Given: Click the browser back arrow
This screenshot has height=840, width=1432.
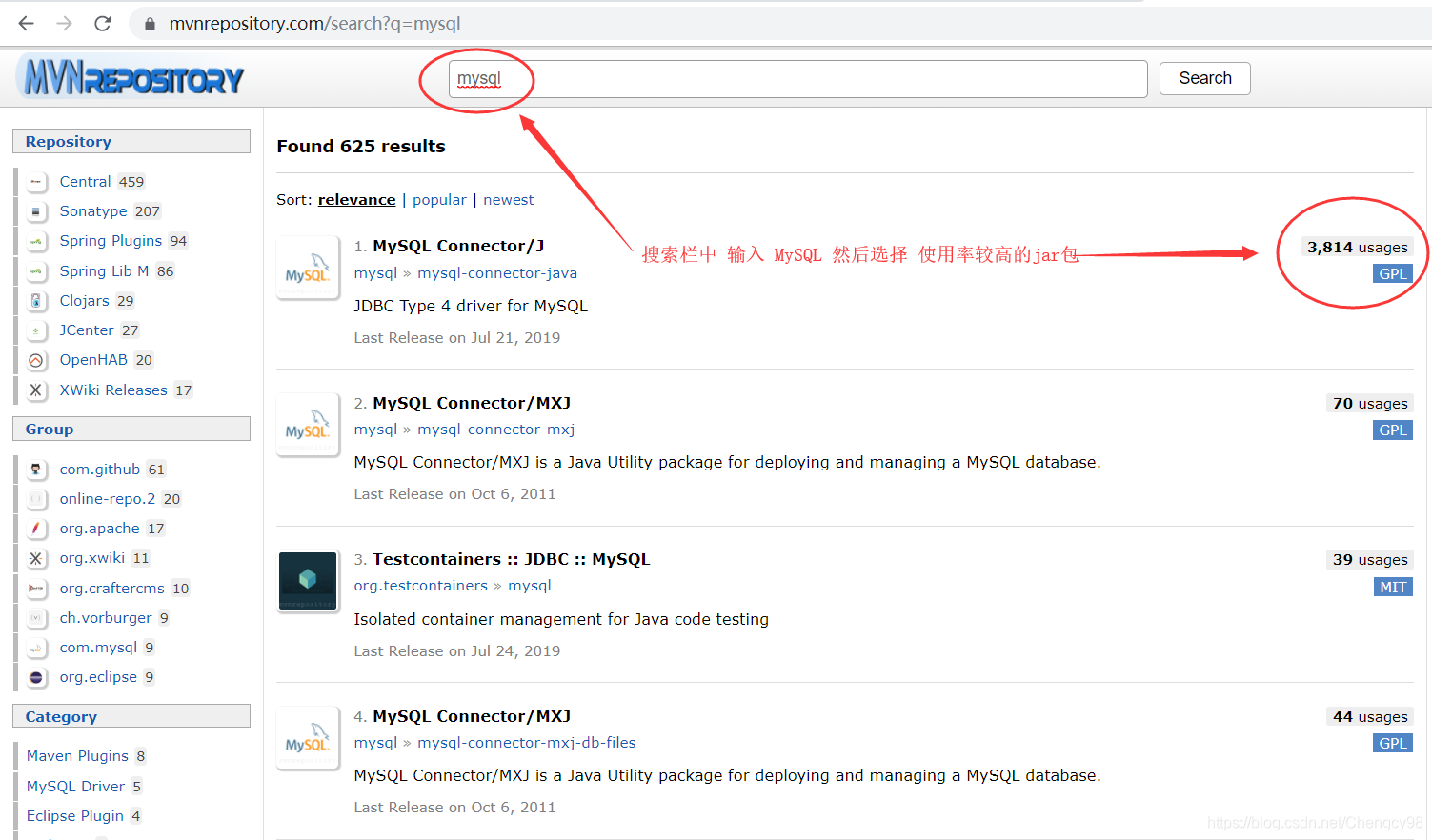Looking at the screenshot, I should click(x=26, y=24).
